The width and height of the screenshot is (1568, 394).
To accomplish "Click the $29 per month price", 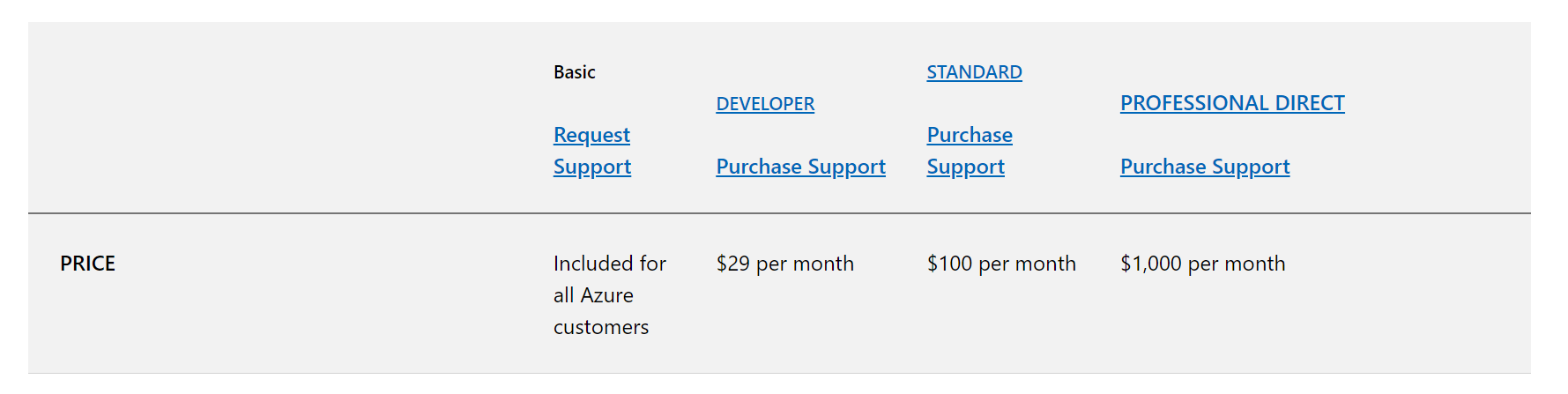I will click(784, 264).
